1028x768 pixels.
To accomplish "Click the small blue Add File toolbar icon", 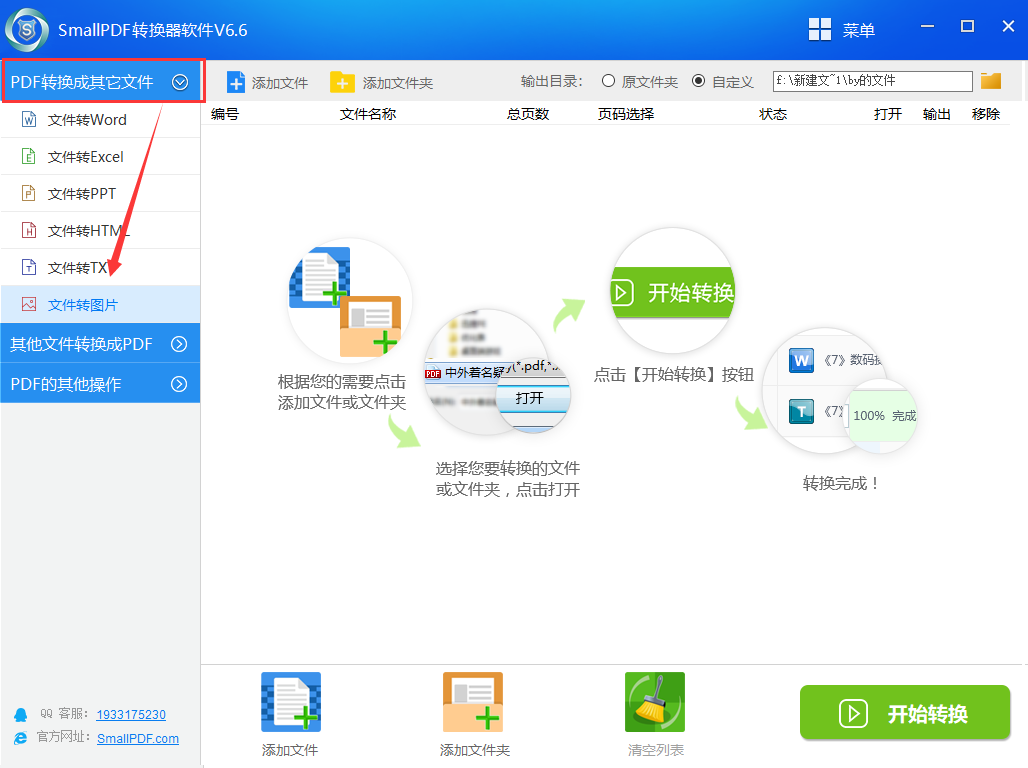I will tap(236, 82).
